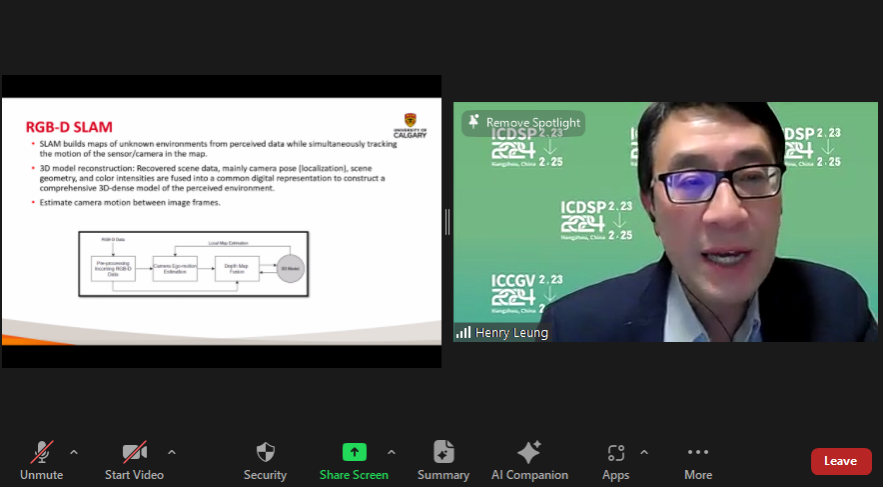The image size is (883, 487).
Task: Click the Henry Leung name label
Action: (511, 332)
